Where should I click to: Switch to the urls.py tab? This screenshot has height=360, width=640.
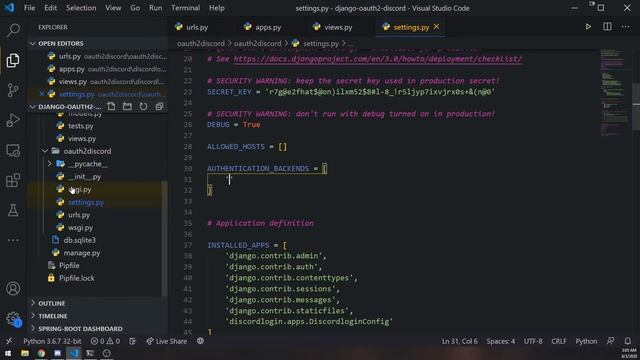click(197, 27)
